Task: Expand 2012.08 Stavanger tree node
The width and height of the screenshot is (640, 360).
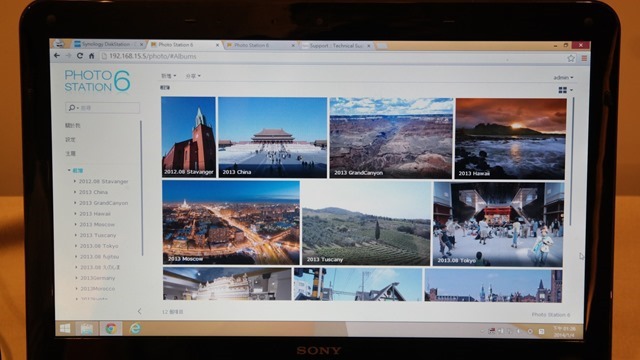Action: (x=75, y=181)
